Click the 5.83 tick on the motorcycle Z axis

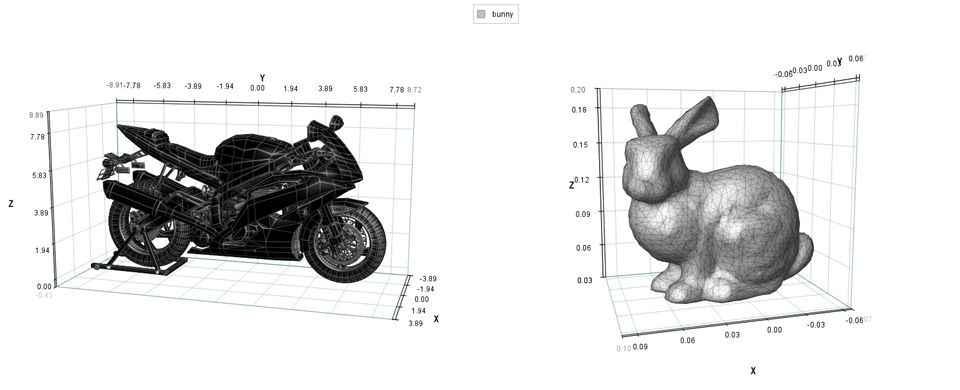click(39, 175)
